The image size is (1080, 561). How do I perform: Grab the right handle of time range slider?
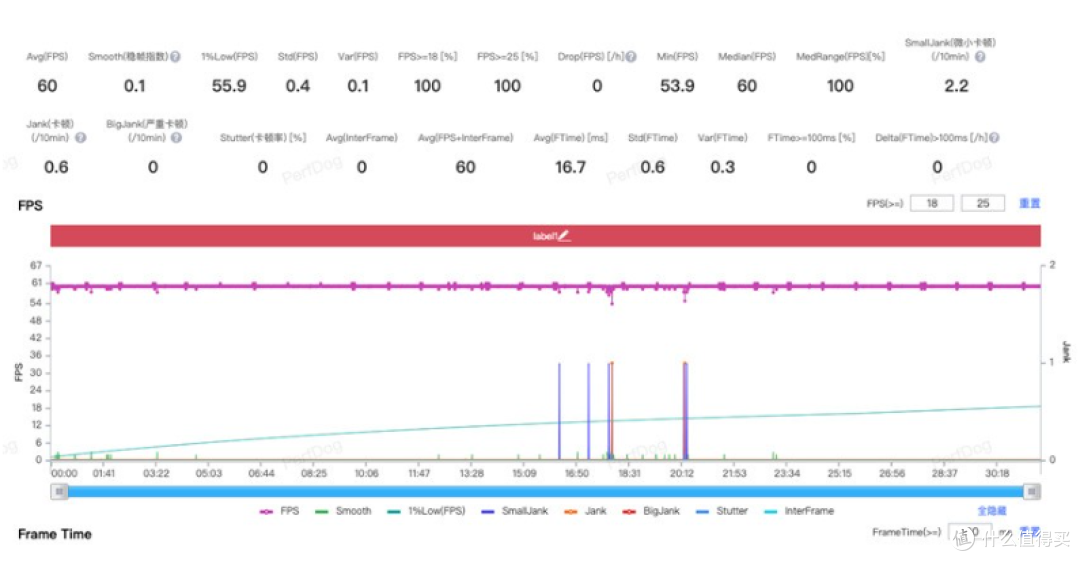pyautogui.click(x=1032, y=491)
